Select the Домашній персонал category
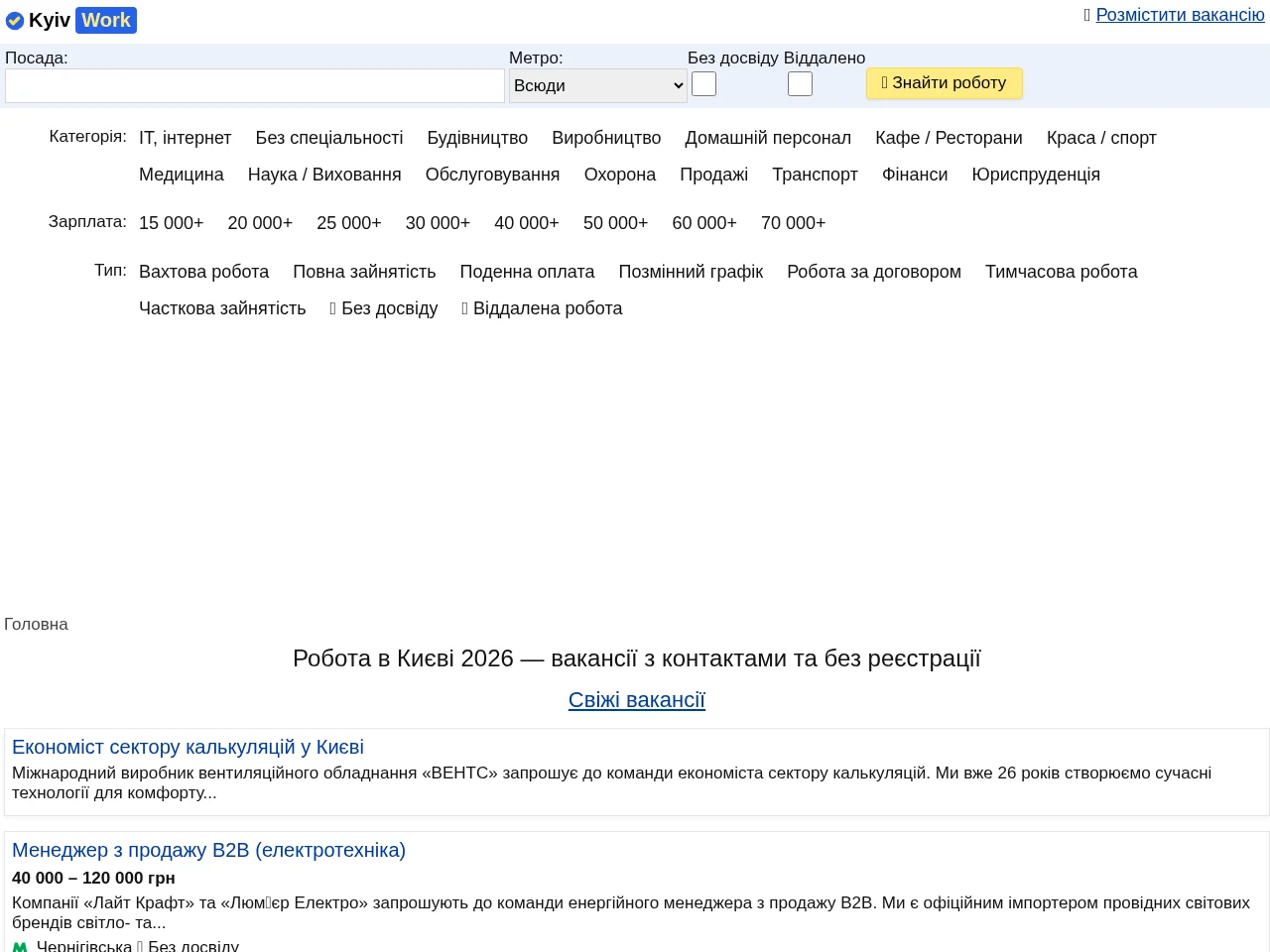The image size is (1270, 952). coord(768,138)
